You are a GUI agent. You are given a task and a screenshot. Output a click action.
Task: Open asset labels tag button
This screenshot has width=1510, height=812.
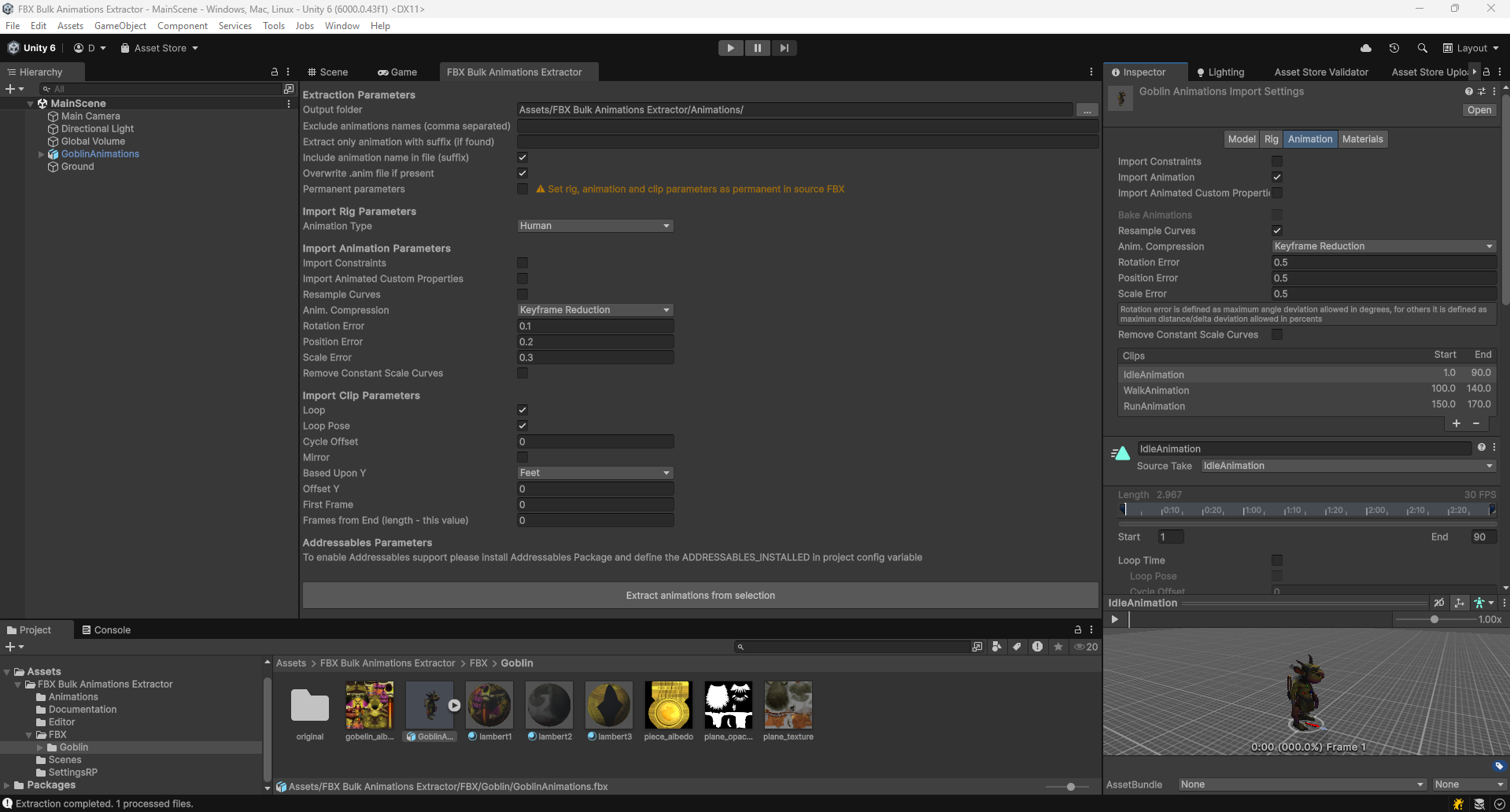click(x=1499, y=766)
